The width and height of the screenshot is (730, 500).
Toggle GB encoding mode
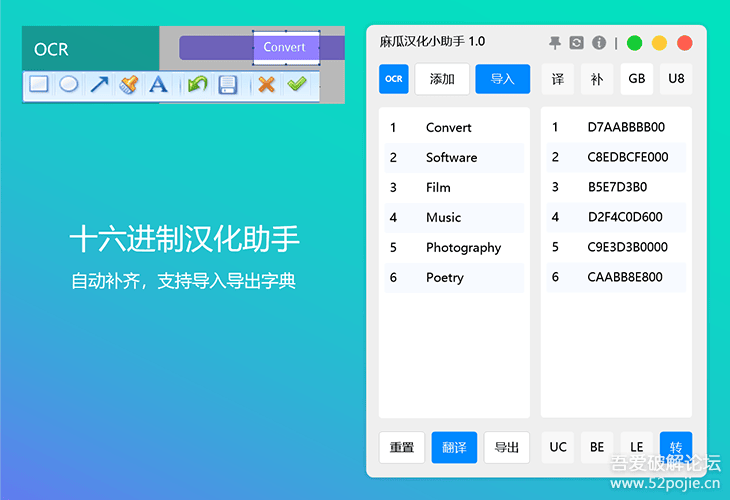click(x=636, y=79)
